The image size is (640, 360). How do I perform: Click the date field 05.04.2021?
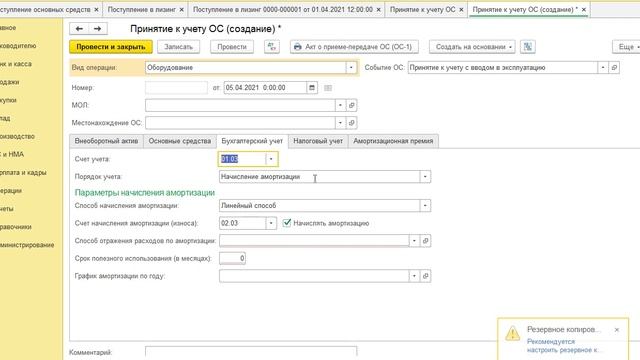pos(265,88)
